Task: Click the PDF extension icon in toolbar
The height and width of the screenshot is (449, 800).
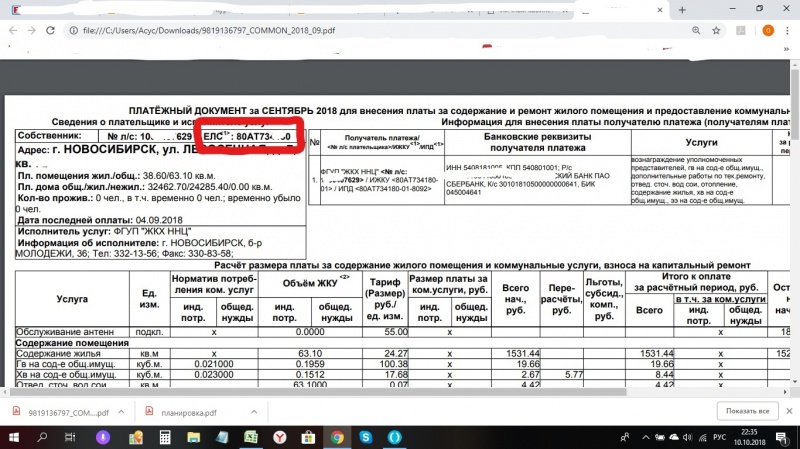Action: pos(741,31)
